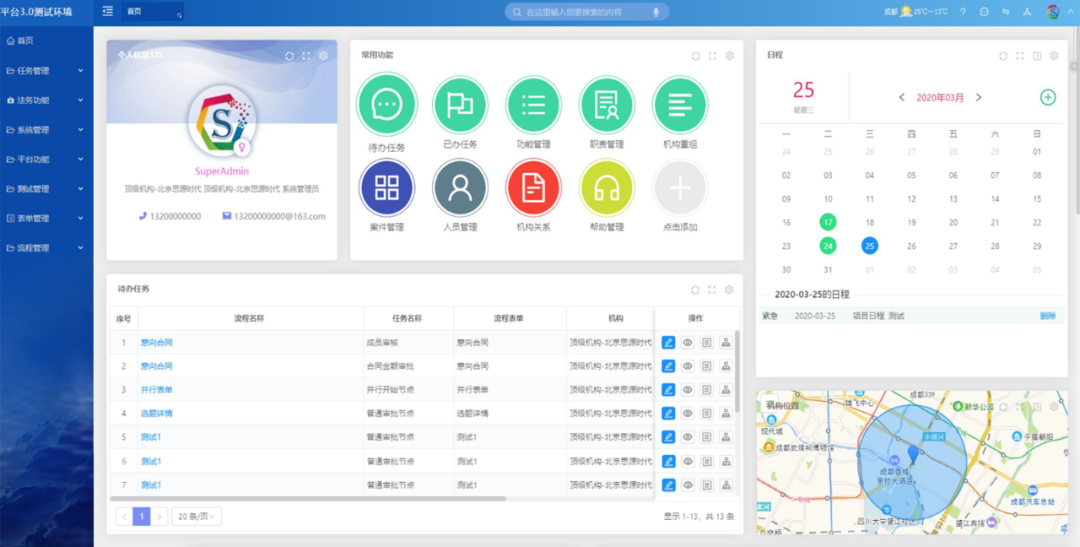Open the 待办任务 shortcut icon
This screenshot has width=1080, height=547.
coord(386,105)
